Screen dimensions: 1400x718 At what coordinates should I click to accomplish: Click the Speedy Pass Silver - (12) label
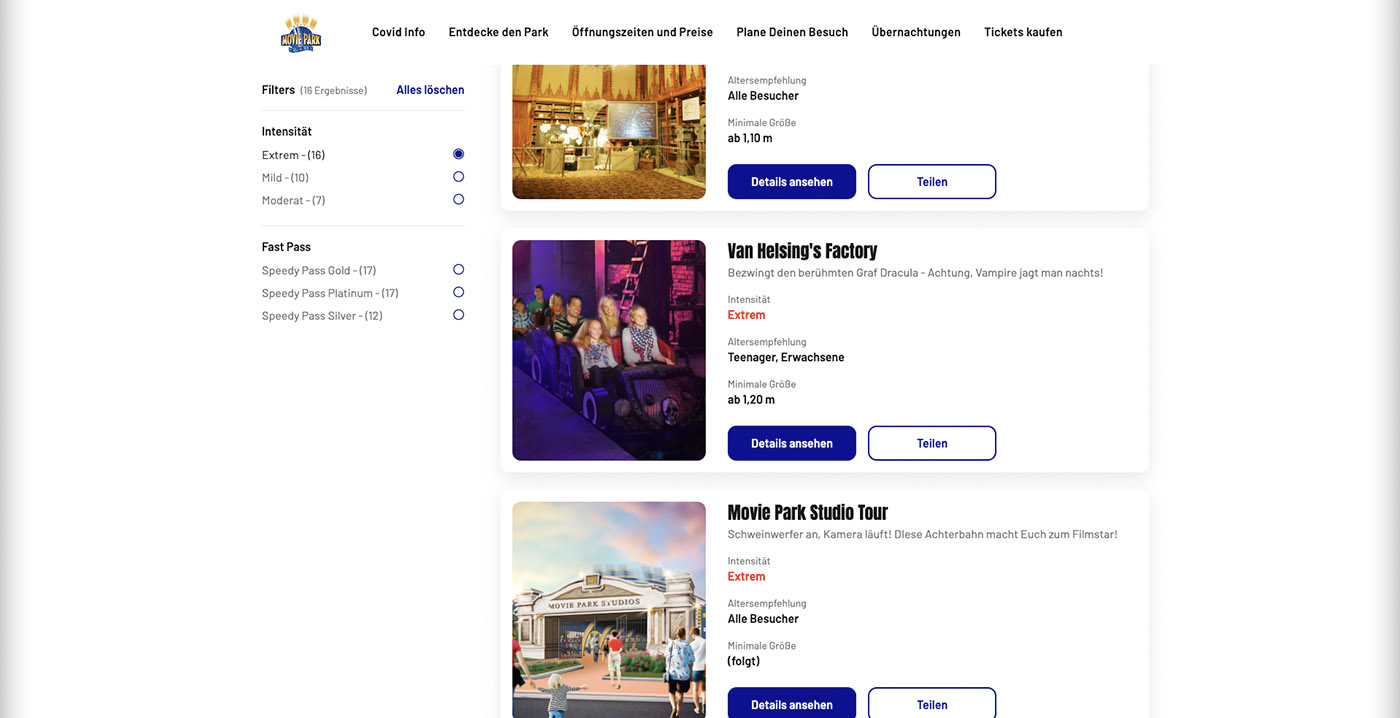[x=322, y=316]
